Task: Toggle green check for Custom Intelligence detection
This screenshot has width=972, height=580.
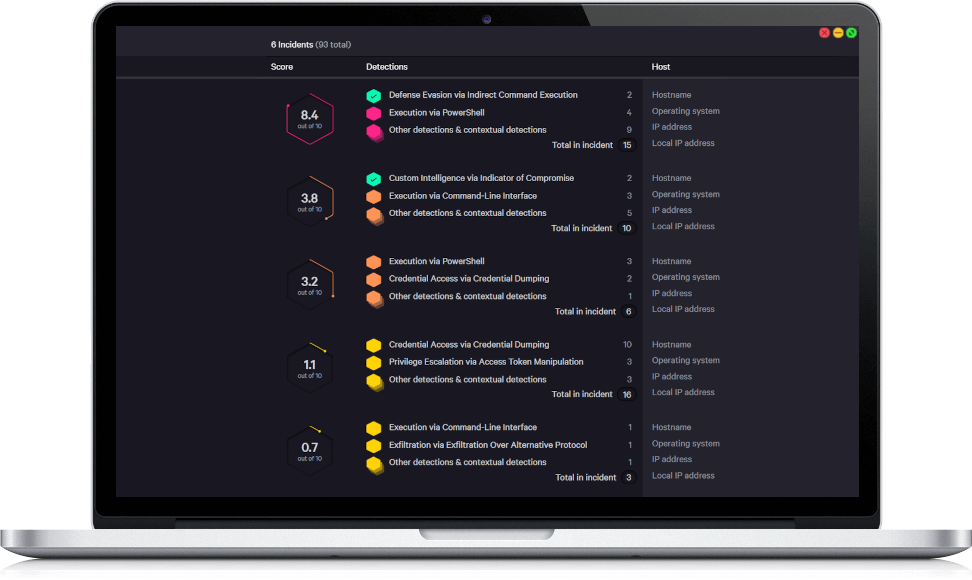Action: tap(373, 178)
